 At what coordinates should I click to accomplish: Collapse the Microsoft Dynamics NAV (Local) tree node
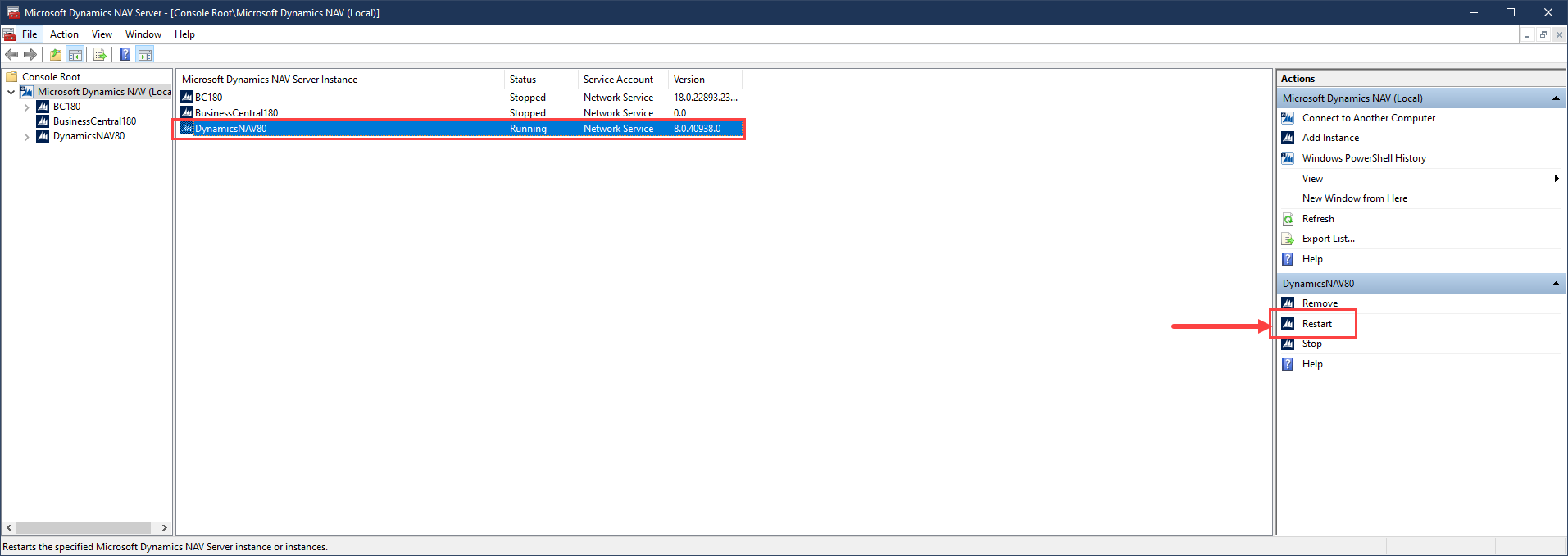click(11, 92)
